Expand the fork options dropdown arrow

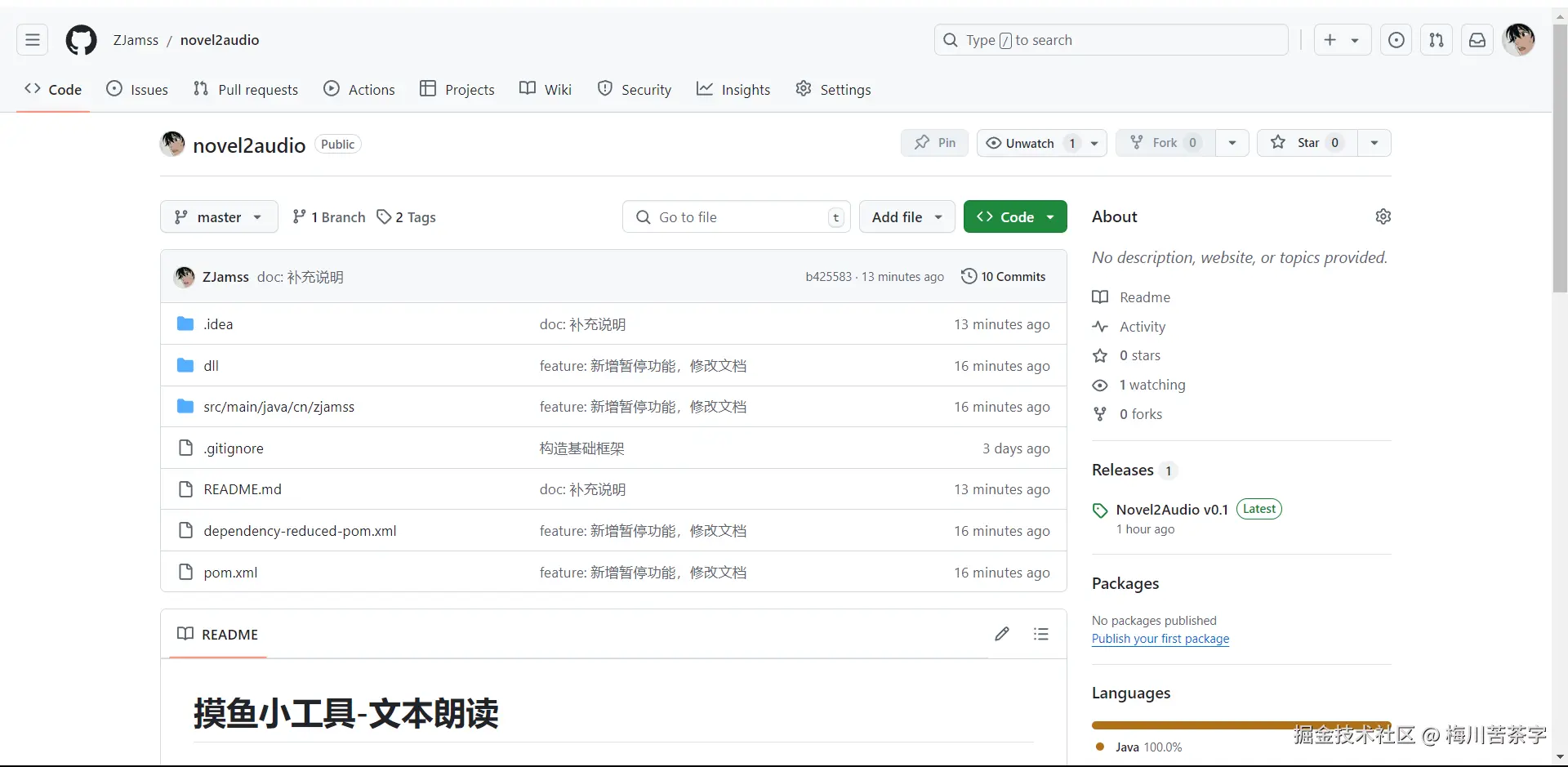[1232, 143]
